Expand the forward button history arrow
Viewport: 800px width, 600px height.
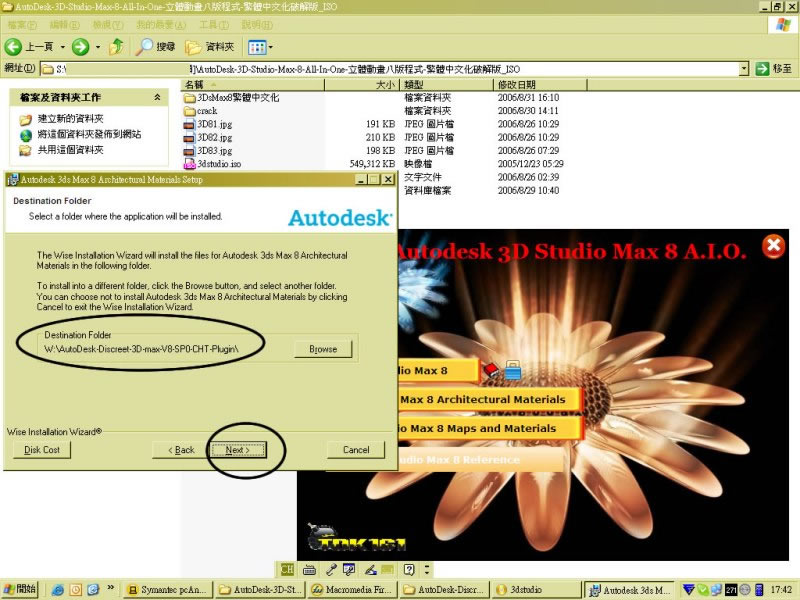pos(97,47)
